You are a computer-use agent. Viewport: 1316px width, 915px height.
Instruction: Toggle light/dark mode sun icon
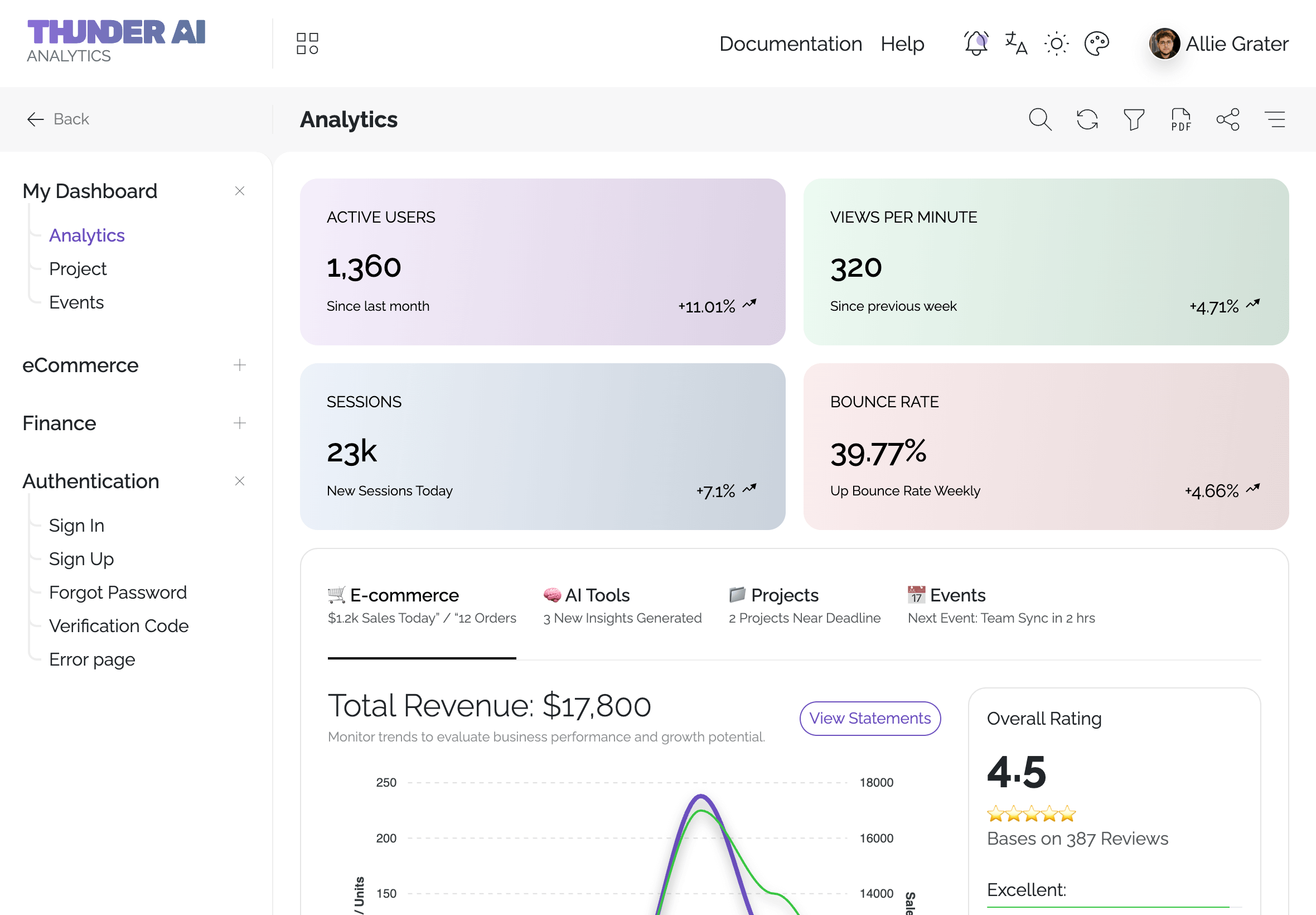tap(1056, 44)
